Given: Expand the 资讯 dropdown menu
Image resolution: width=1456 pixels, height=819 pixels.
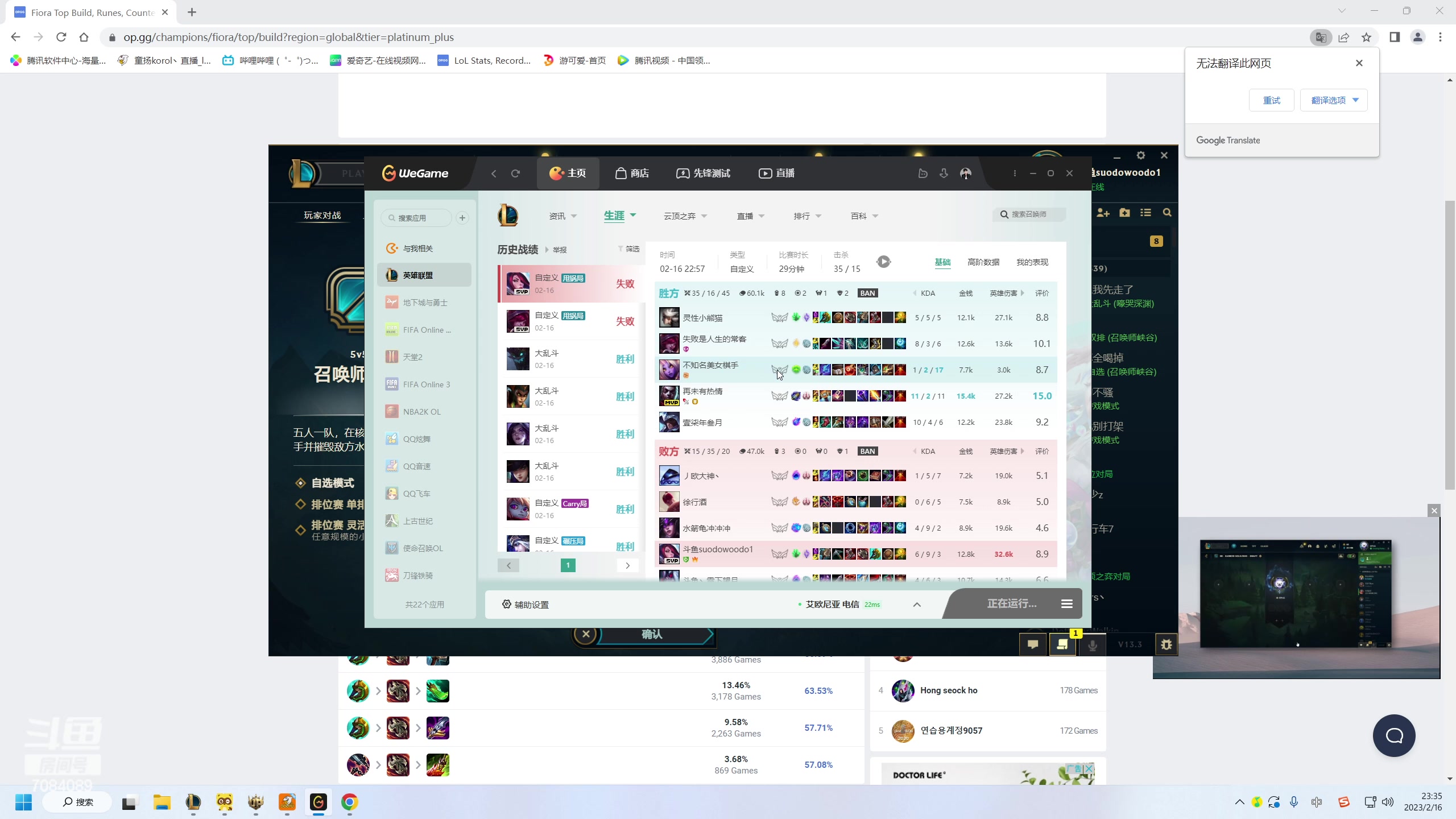Looking at the screenshot, I should pyautogui.click(x=563, y=216).
